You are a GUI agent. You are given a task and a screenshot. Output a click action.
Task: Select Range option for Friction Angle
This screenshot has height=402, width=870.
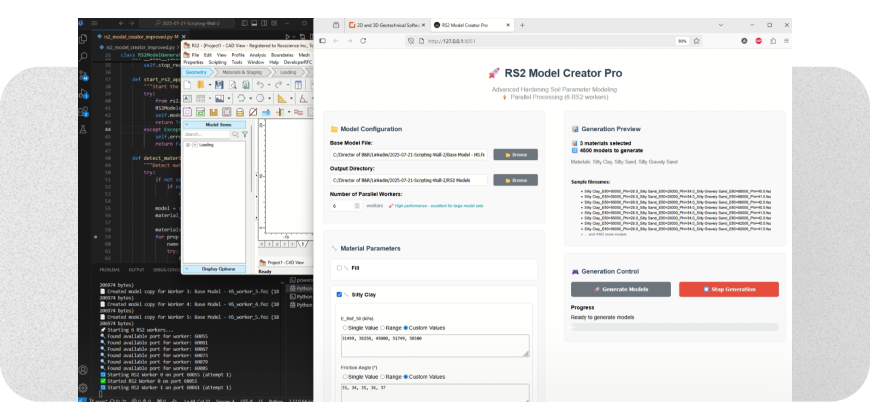[382, 378]
